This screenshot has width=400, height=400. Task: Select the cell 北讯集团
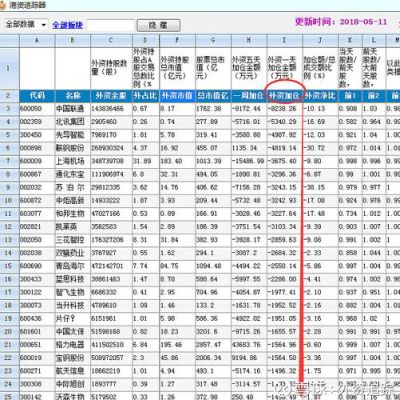click(73, 122)
